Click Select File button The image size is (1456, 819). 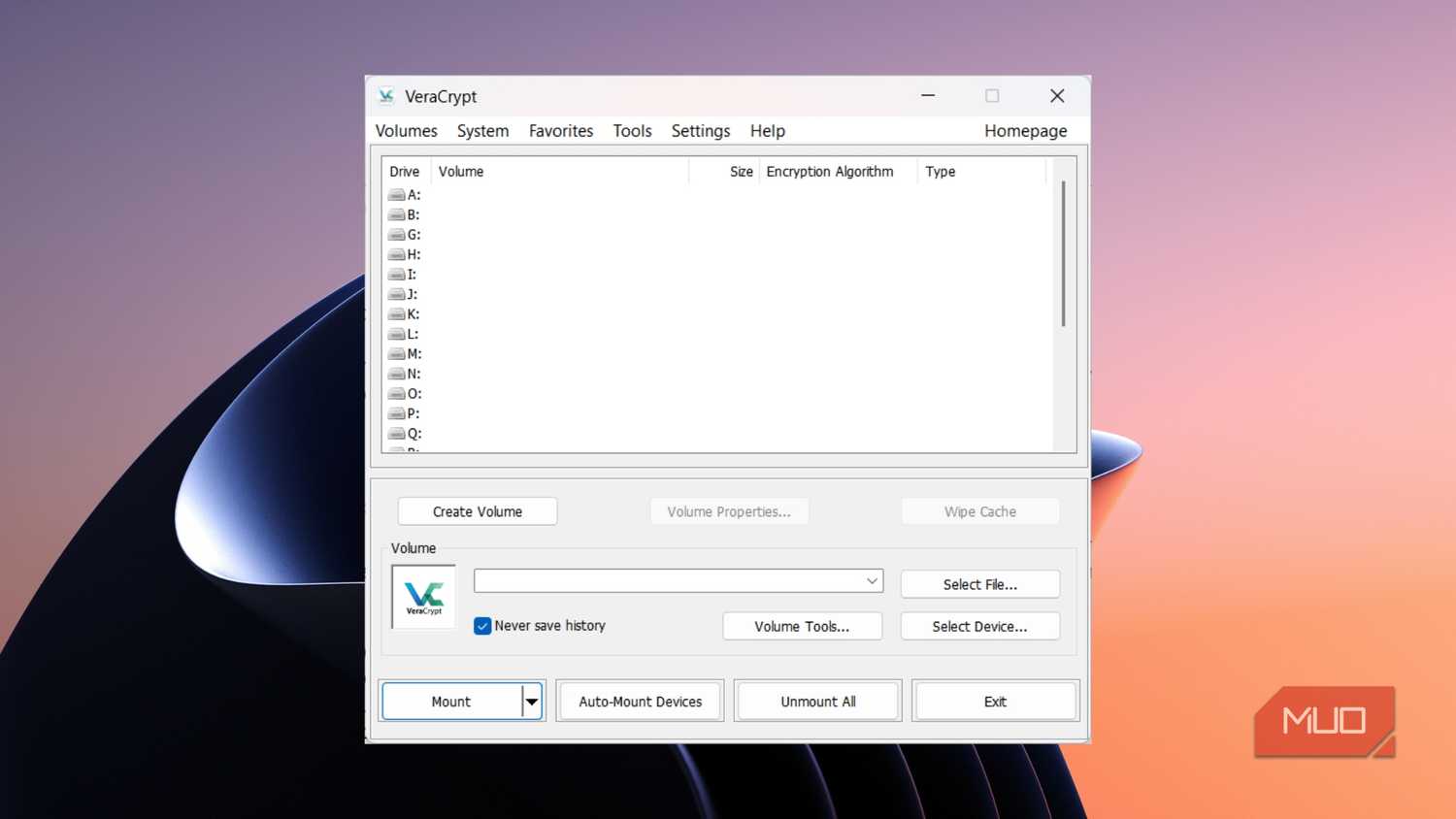(980, 584)
